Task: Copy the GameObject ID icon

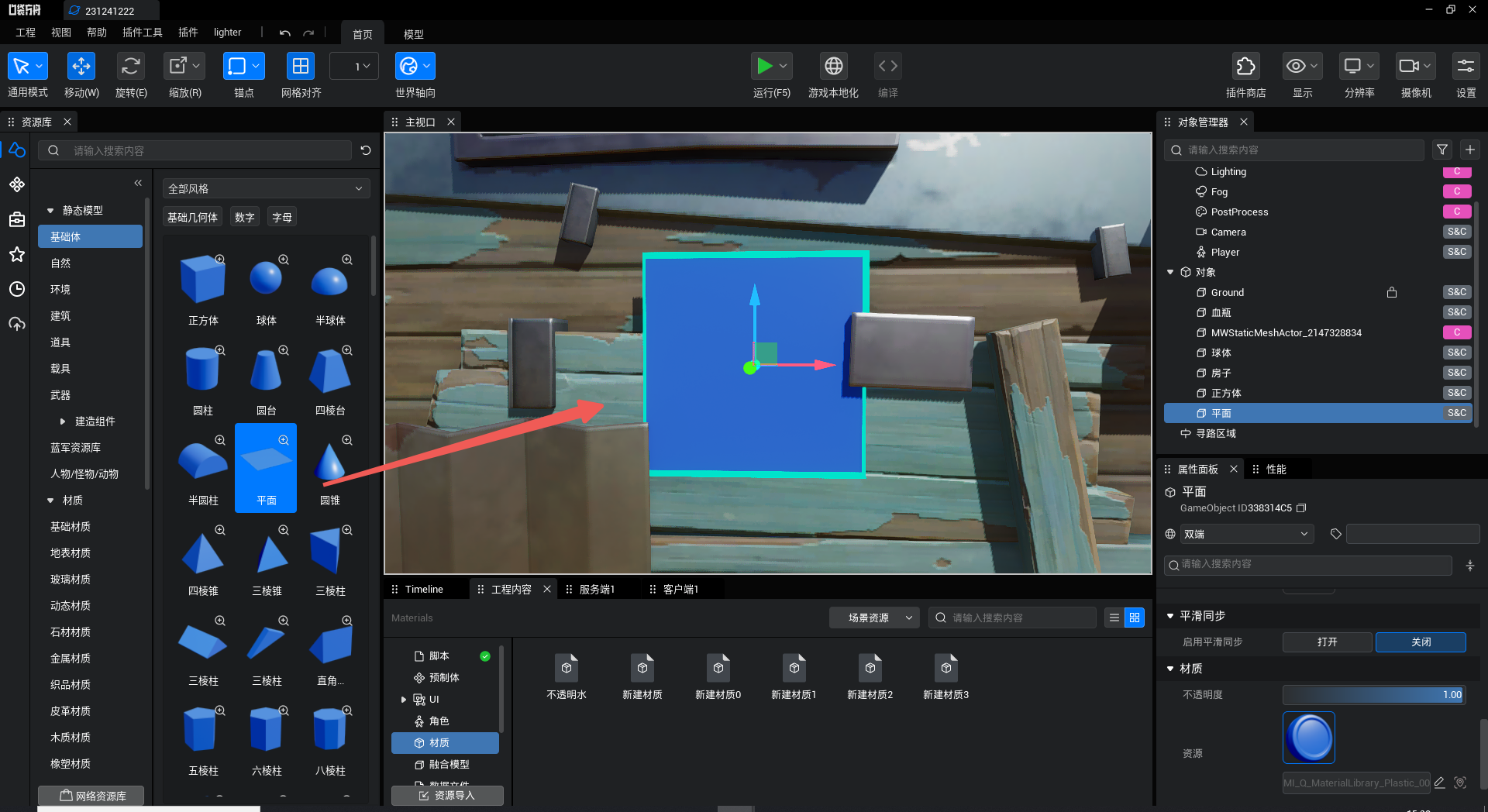Action: (1302, 508)
